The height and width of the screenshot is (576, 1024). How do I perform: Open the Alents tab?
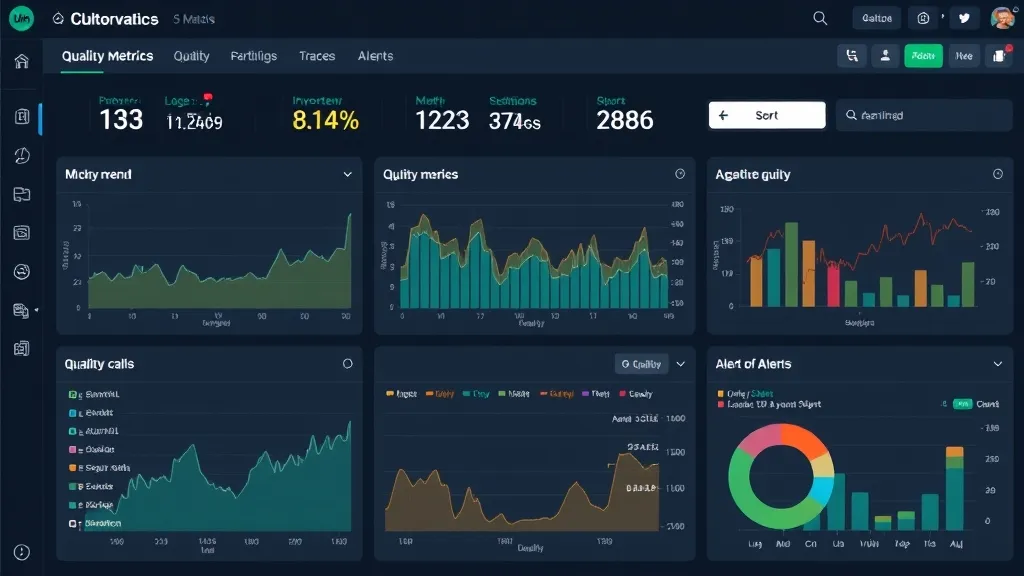pyautogui.click(x=375, y=56)
